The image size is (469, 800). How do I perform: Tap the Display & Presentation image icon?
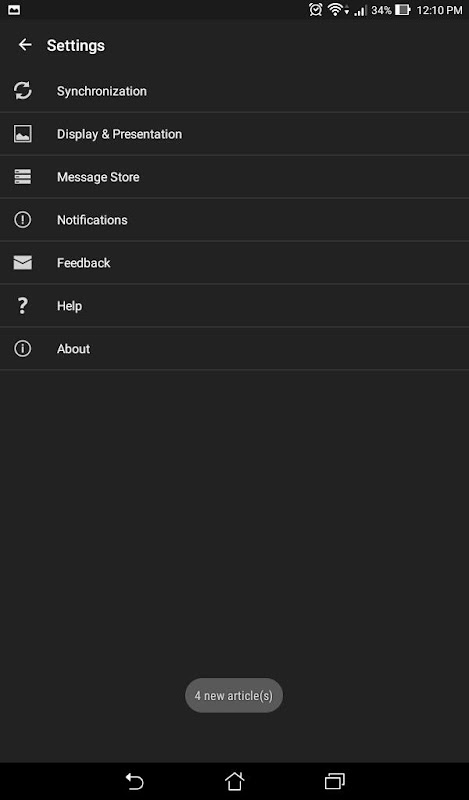pyautogui.click(x=22, y=134)
